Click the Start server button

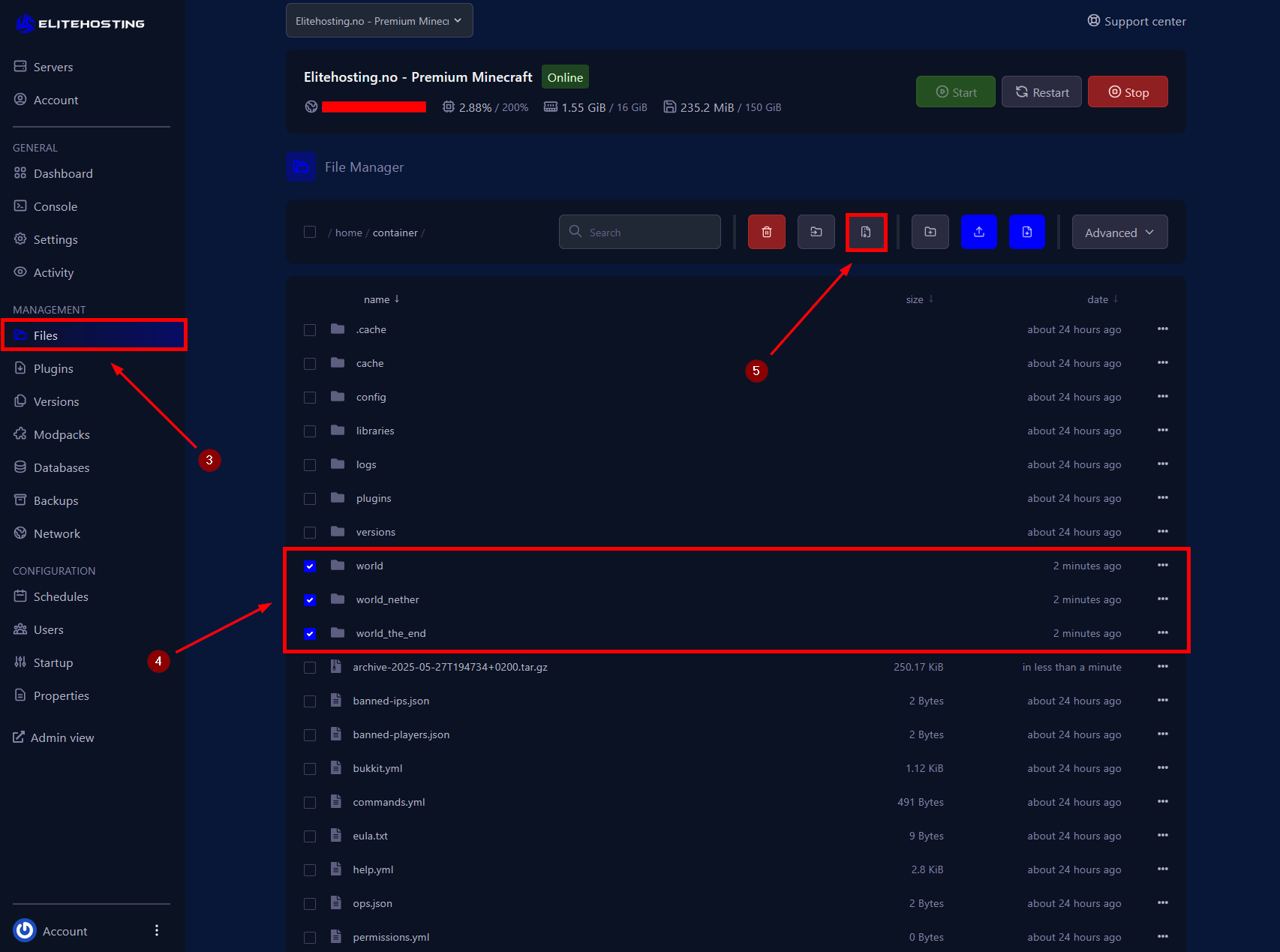[956, 92]
